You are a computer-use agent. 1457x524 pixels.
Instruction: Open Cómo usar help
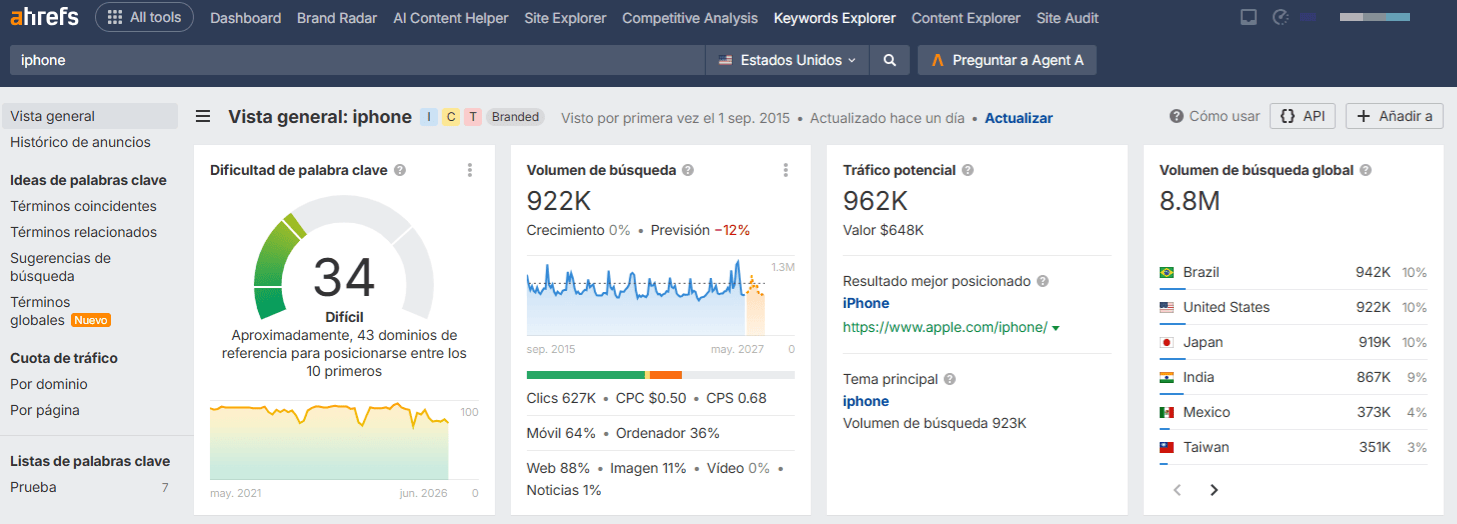point(1215,116)
